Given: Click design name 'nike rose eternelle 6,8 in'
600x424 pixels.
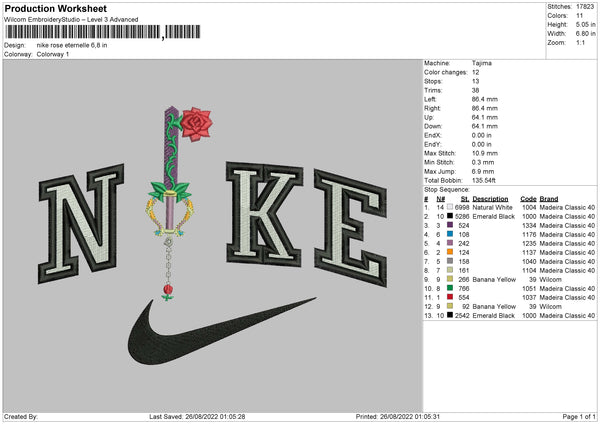Looking at the screenshot, I should (72, 45).
